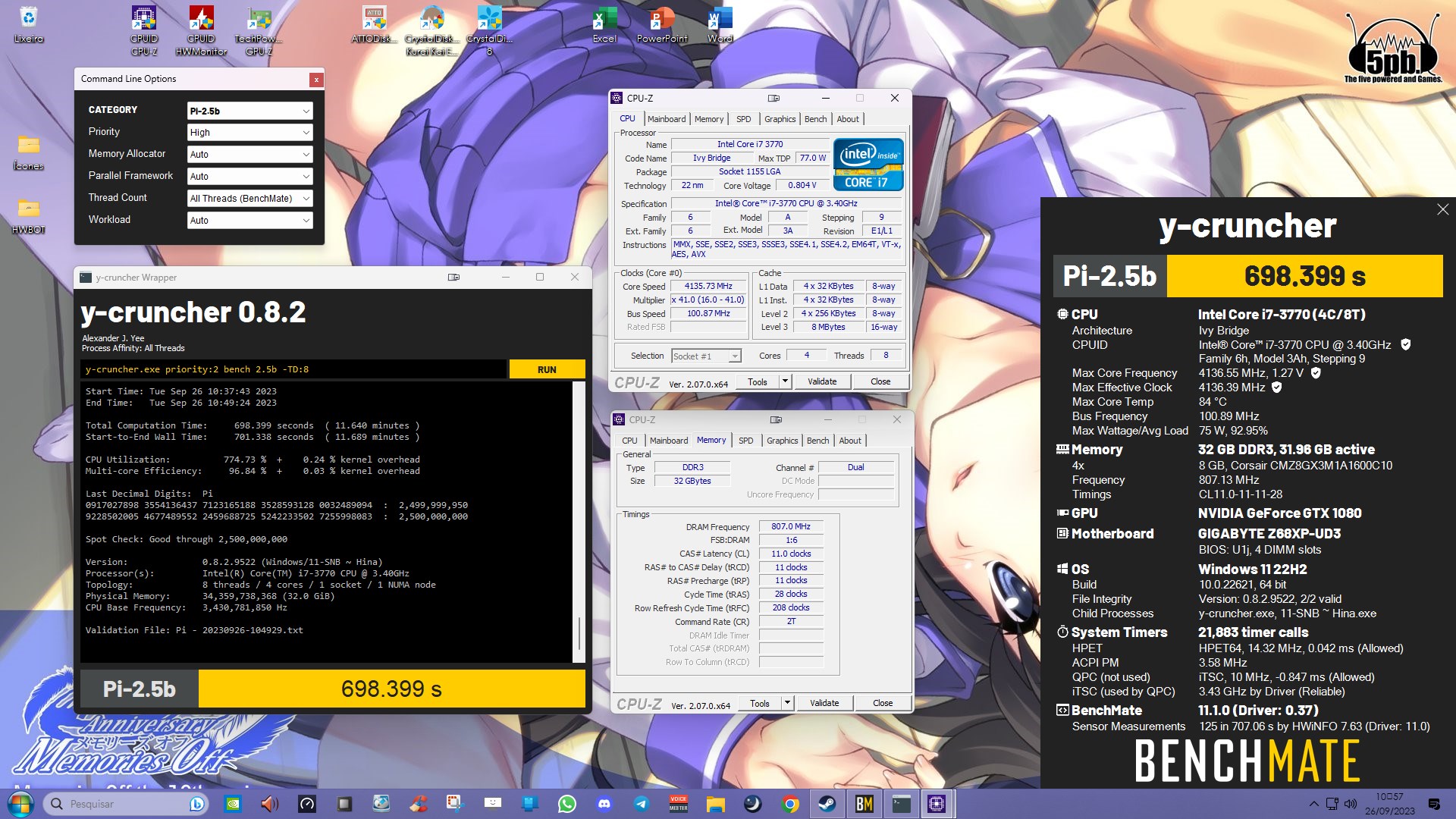Viewport: 1456px width, 819px height.
Task: Switch to Bench tab in upper CPU-Z
Action: pos(816,119)
